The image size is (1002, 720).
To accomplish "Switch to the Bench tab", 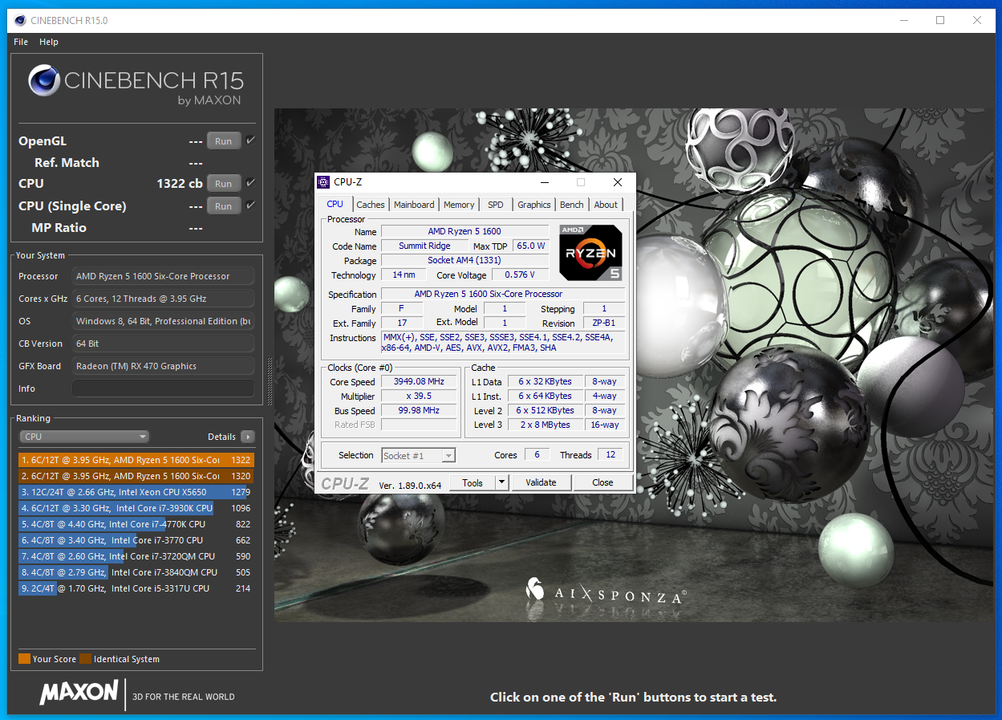I will pos(571,204).
